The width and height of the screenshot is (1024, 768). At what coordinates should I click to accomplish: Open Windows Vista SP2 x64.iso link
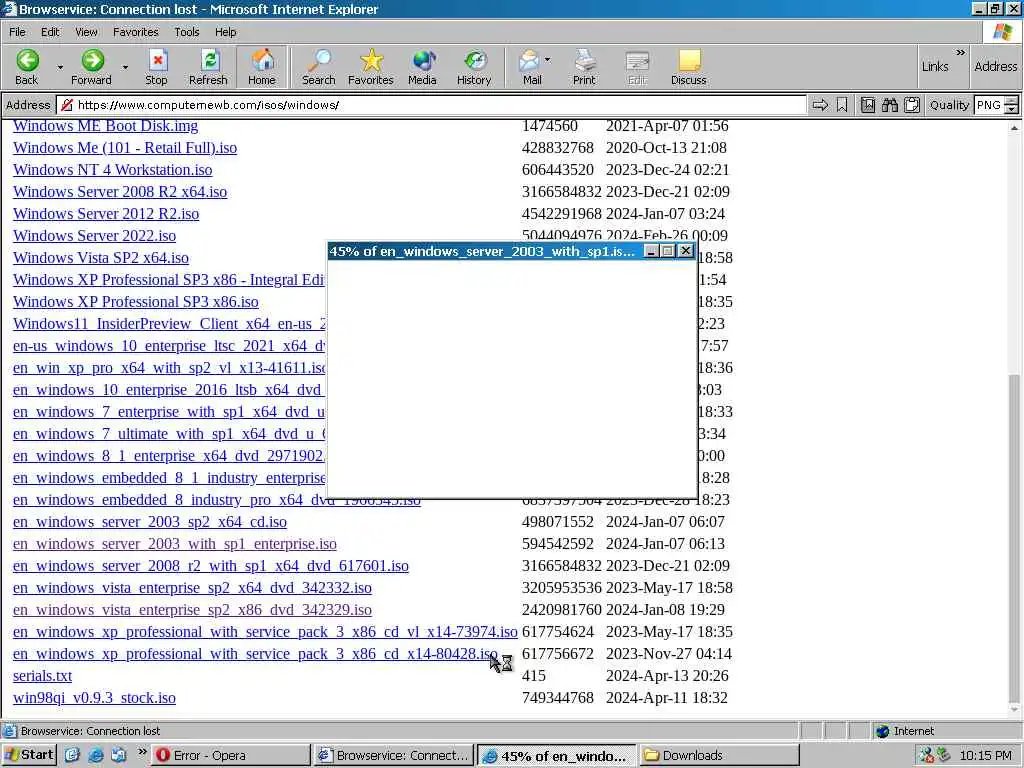(101, 258)
